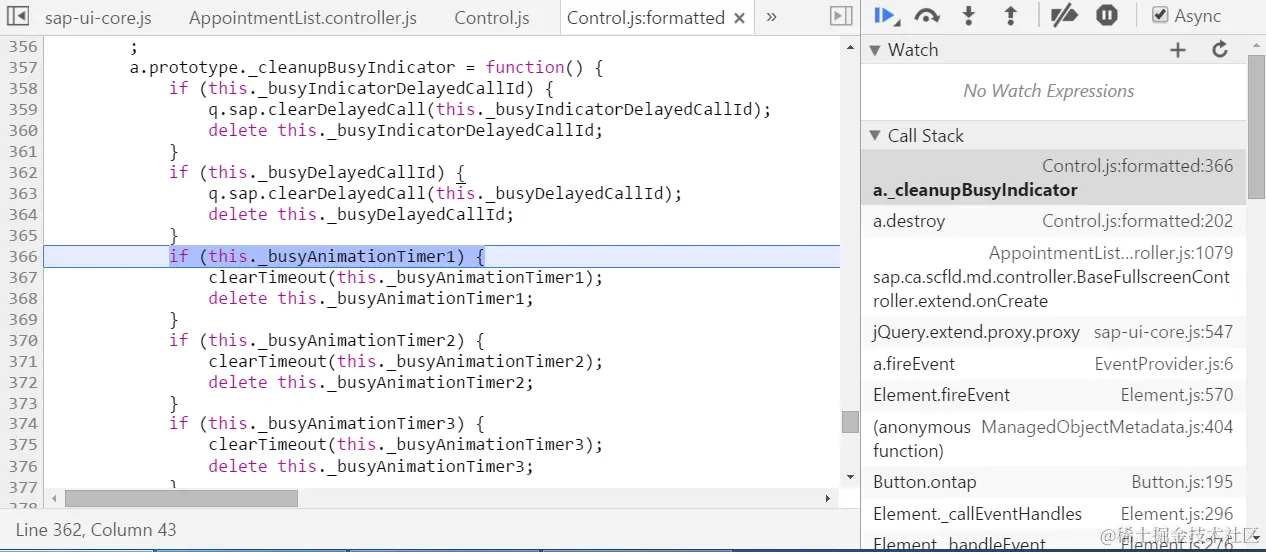Click delete statement on line 360

[406, 131]
